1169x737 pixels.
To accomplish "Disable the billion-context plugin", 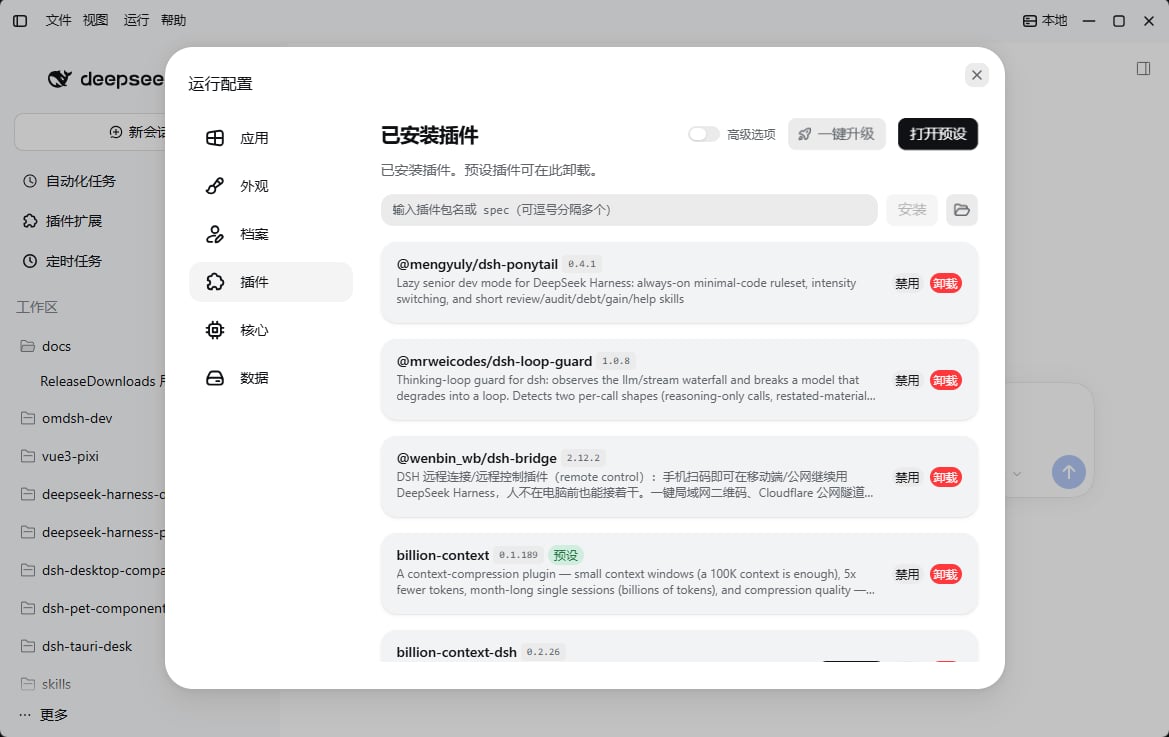I will click(x=907, y=575).
